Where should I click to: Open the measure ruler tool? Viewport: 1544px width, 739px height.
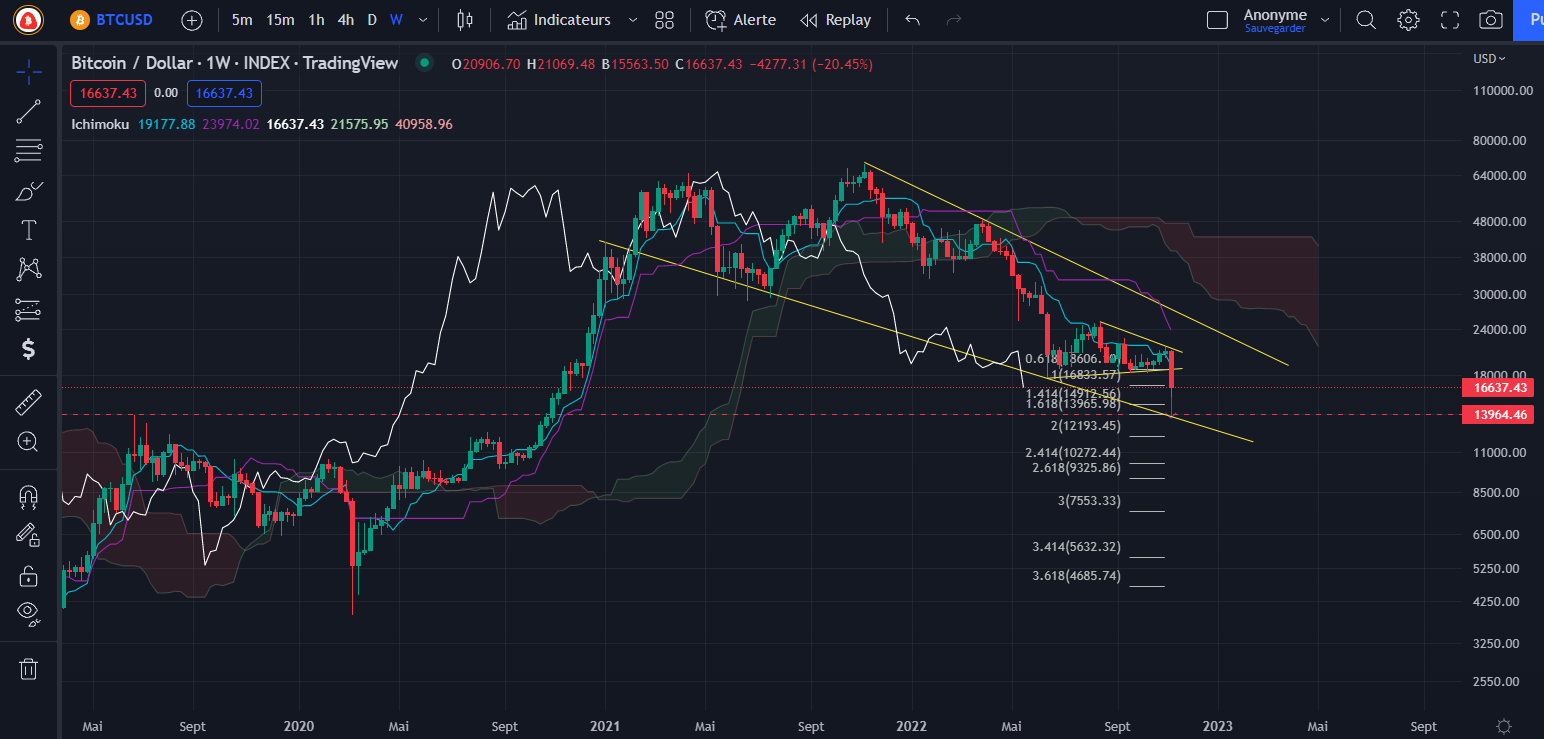28,401
